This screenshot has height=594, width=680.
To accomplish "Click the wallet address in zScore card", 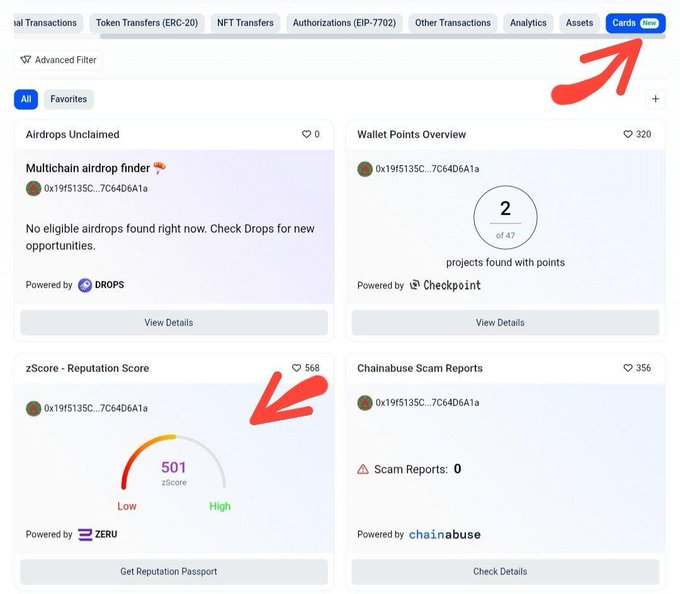I will tap(96, 408).
